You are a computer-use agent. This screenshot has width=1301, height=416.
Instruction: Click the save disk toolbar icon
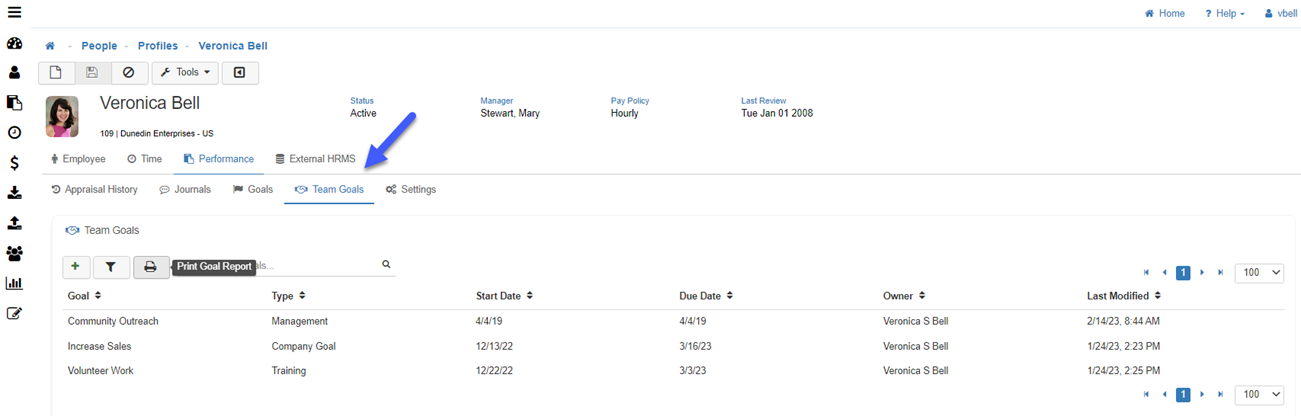click(92, 73)
